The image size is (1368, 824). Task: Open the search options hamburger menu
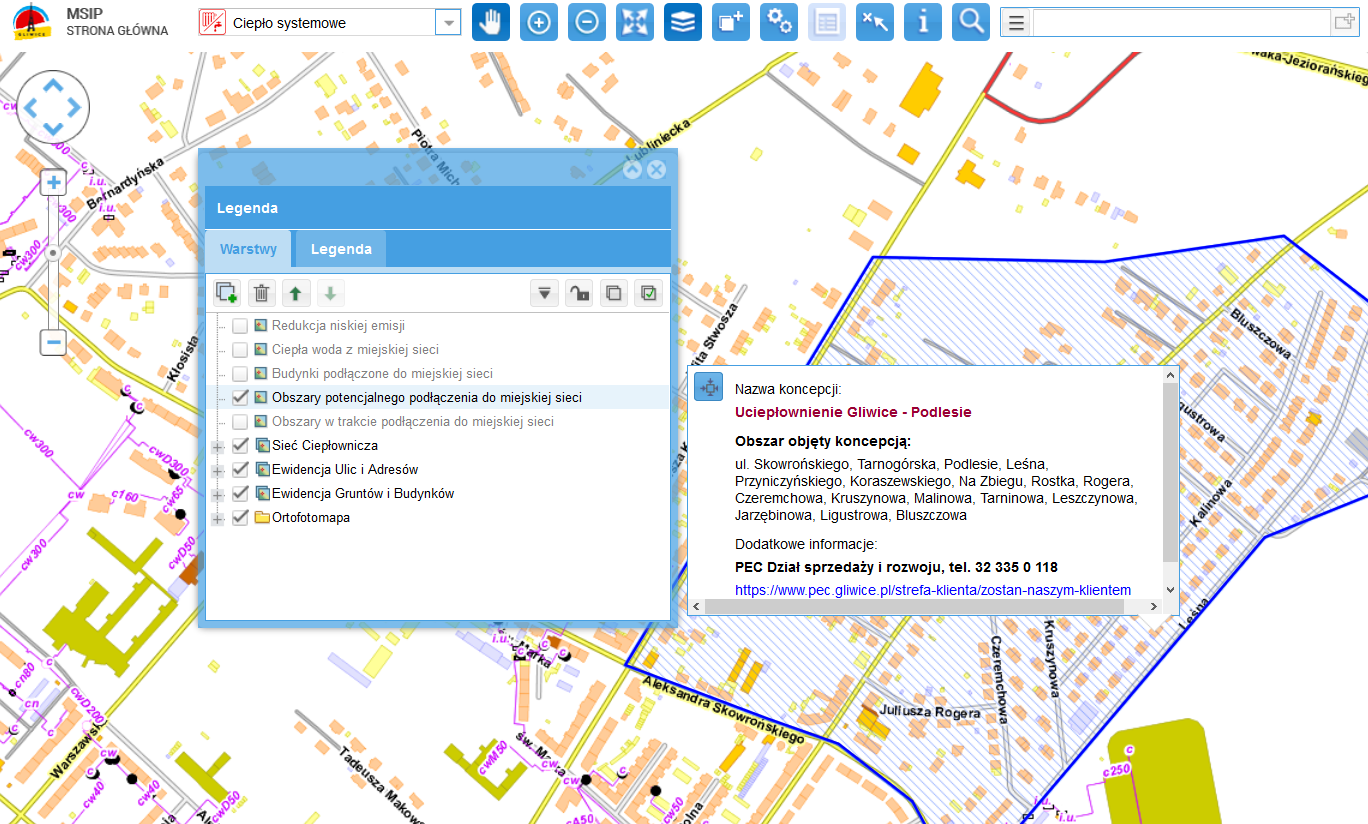1017,22
